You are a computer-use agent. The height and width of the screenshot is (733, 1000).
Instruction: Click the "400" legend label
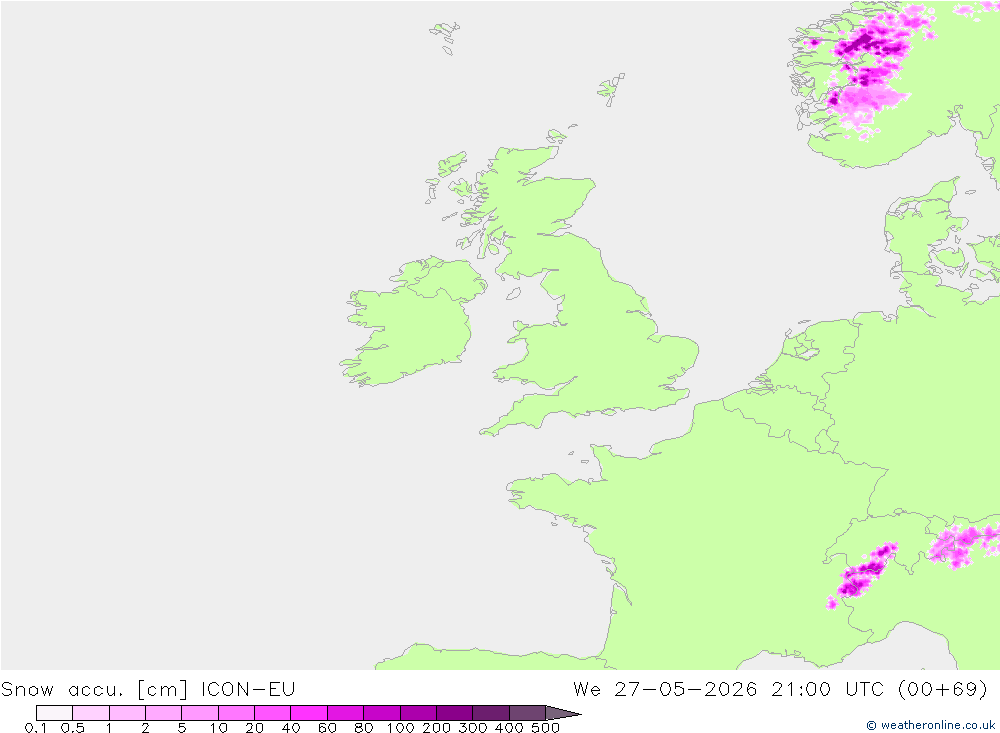click(x=510, y=728)
